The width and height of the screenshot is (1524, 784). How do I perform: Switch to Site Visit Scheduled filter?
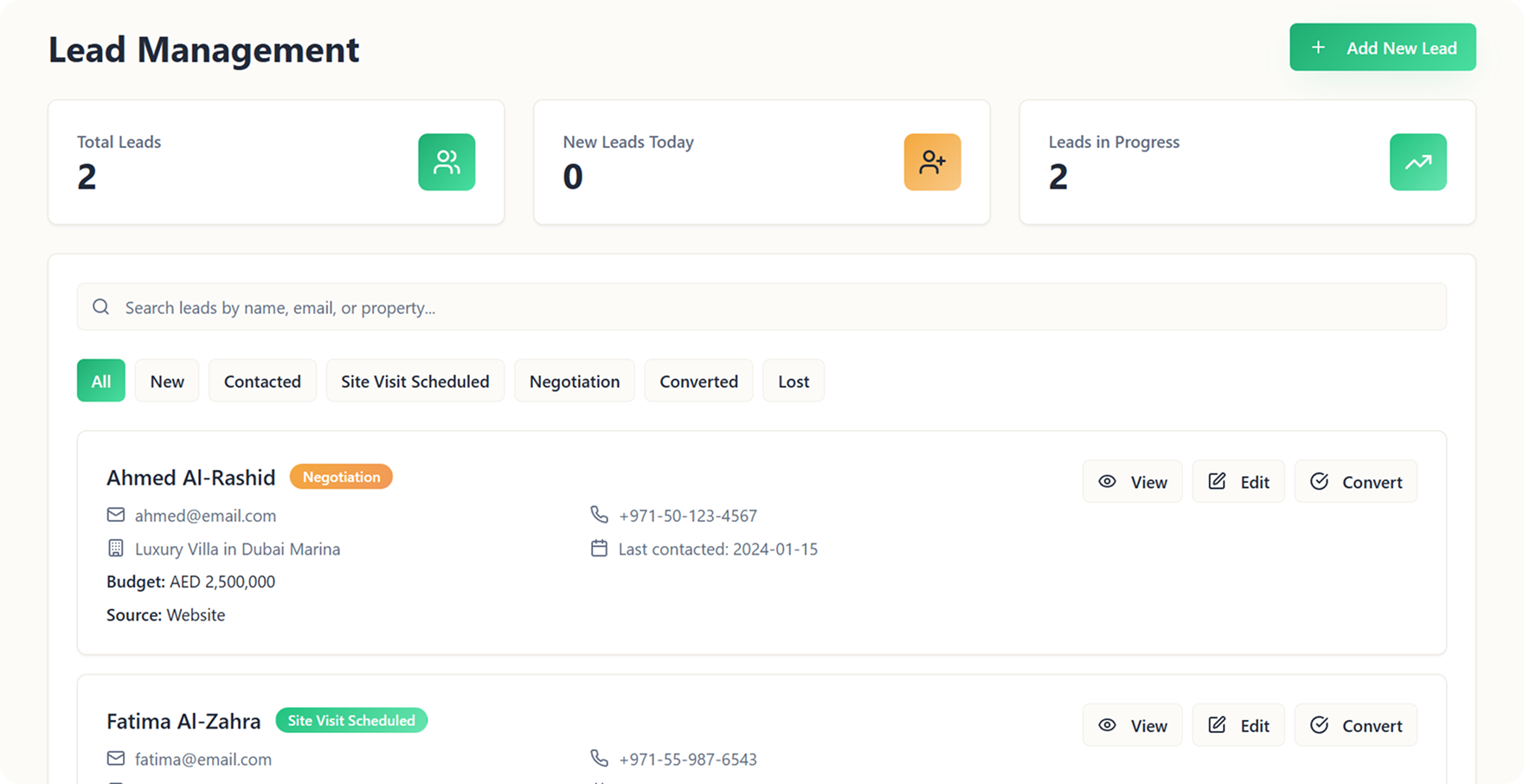pos(415,381)
